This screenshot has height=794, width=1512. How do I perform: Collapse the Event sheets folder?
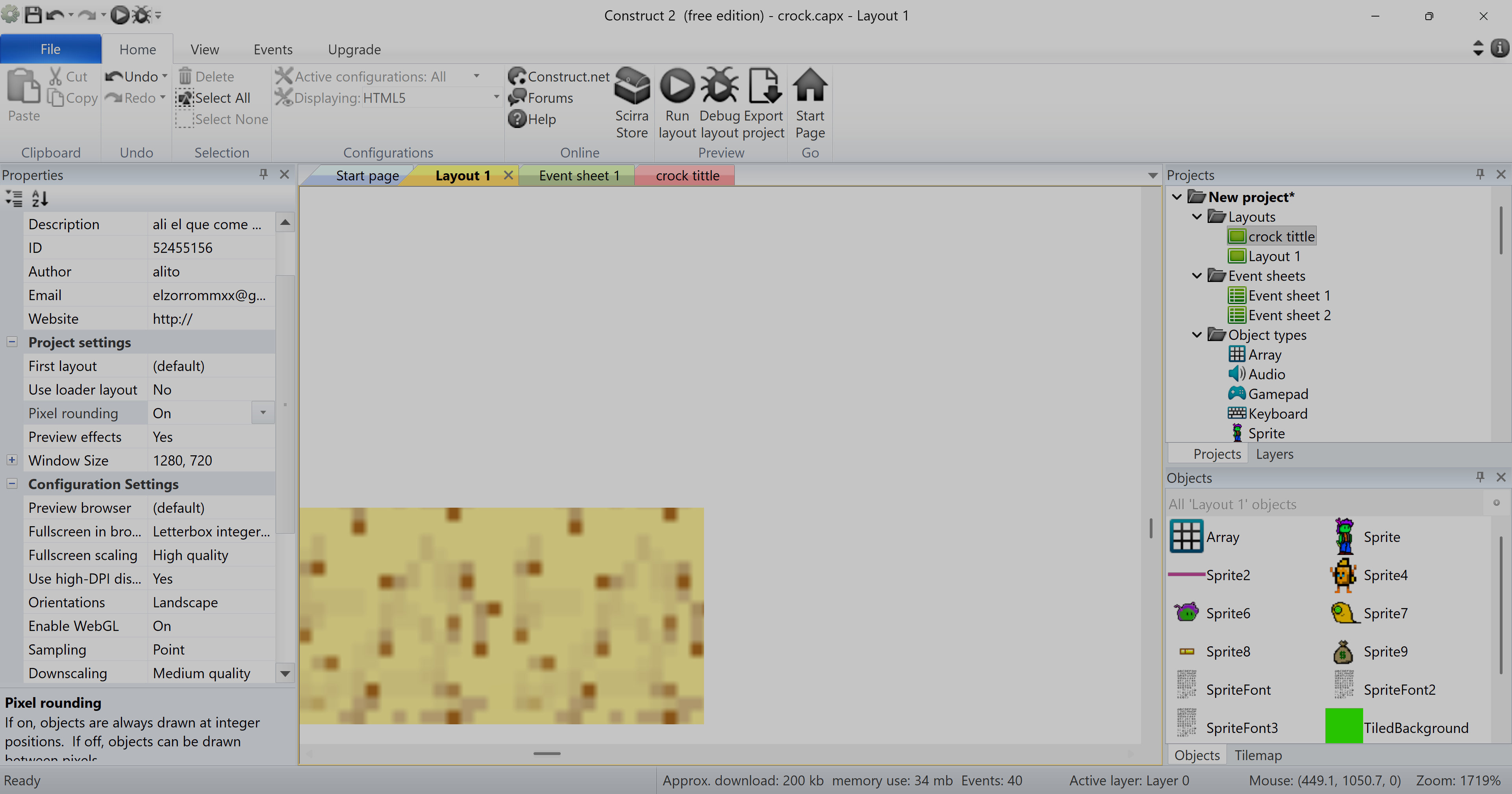click(x=1197, y=275)
